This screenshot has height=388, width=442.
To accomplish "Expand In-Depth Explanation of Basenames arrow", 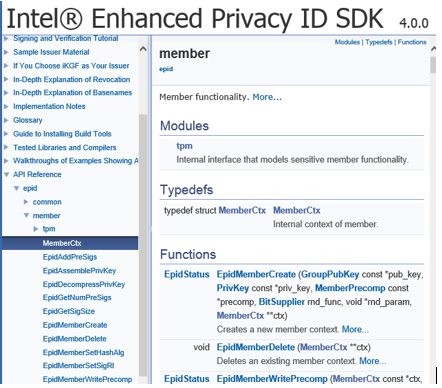I will pyautogui.click(x=6, y=93).
